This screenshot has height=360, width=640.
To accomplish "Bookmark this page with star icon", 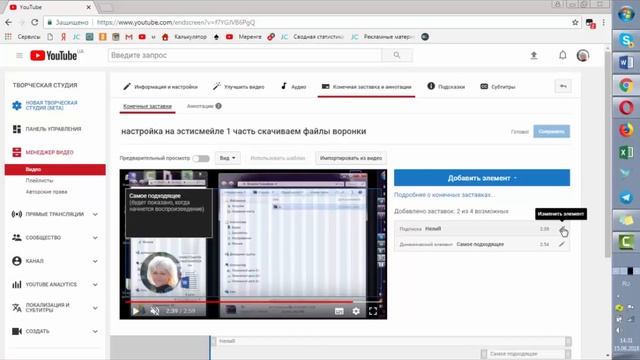I will (575, 22).
